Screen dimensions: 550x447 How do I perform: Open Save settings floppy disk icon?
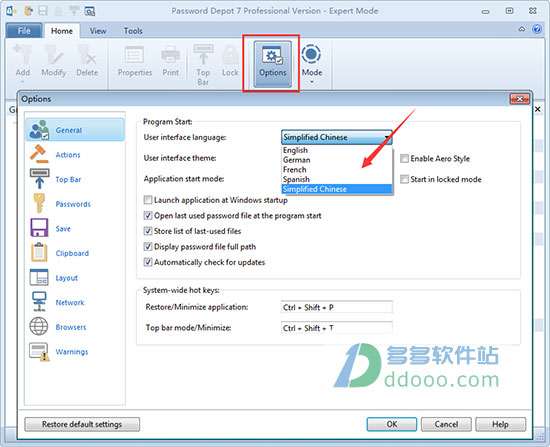[x=39, y=228]
